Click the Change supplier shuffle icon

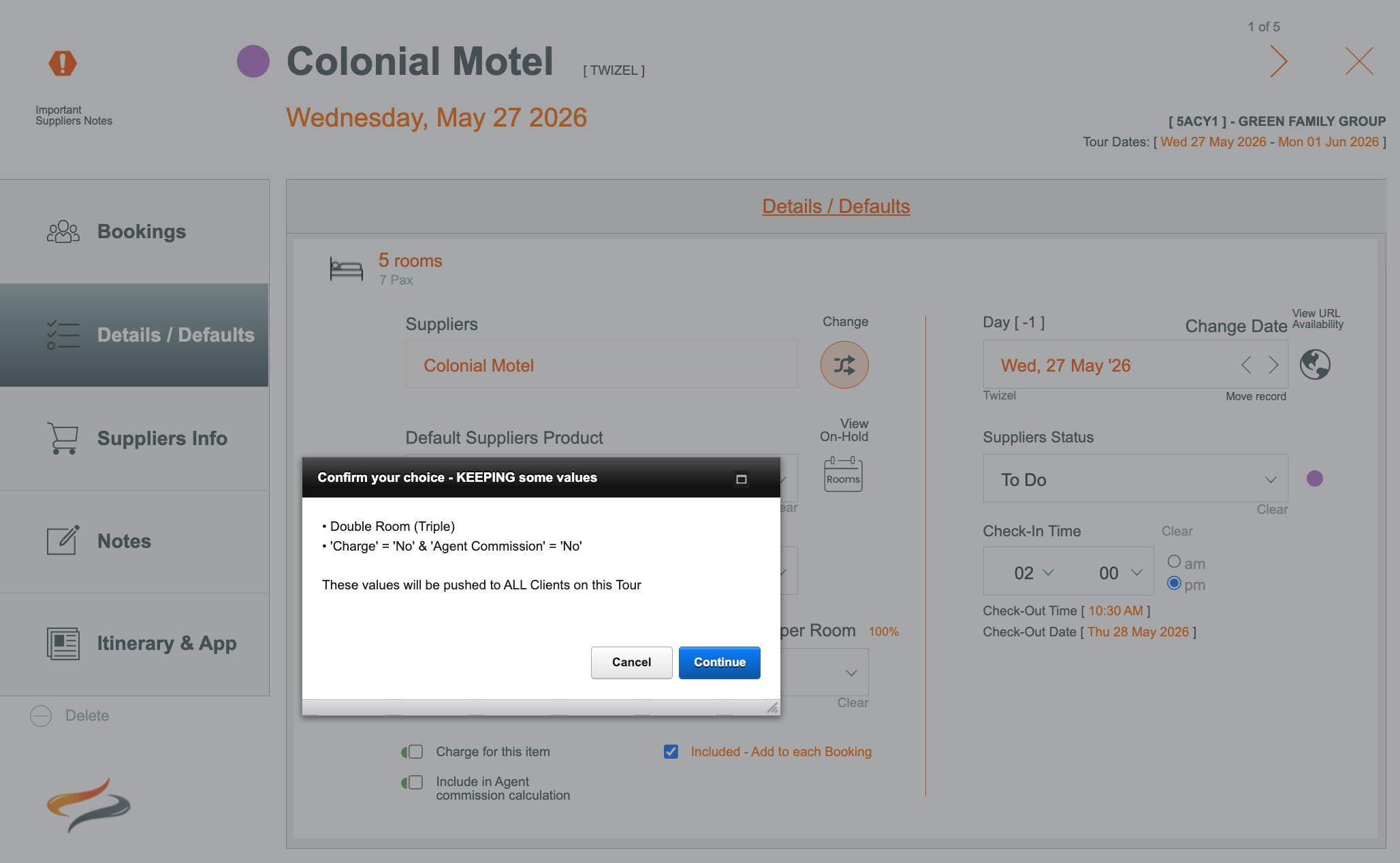tap(844, 365)
